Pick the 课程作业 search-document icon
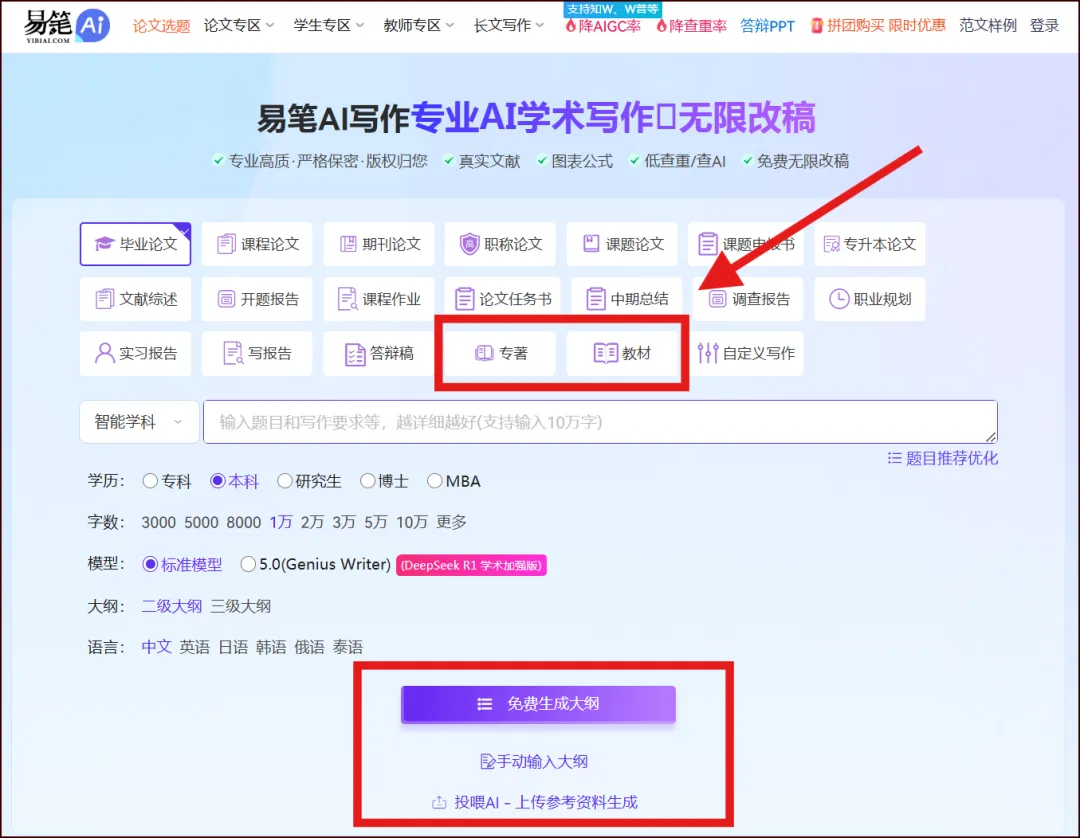This screenshot has width=1080, height=838. pyautogui.click(x=347, y=299)
